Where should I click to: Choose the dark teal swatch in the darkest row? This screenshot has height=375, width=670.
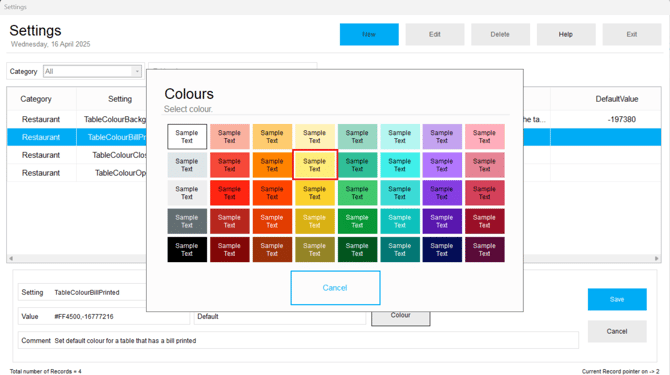(400, 249)
